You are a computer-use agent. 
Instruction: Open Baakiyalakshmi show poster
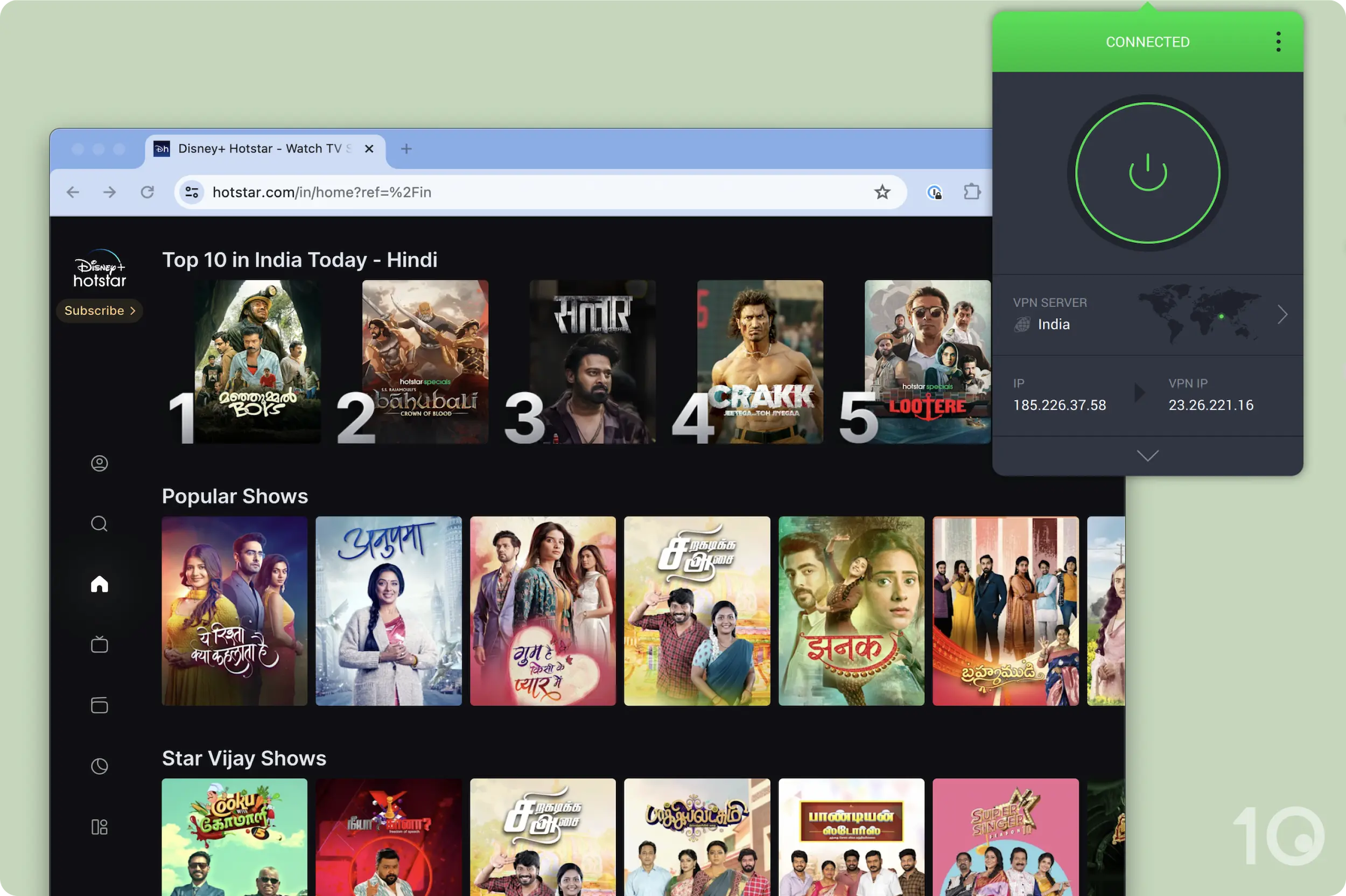(697, 837)
